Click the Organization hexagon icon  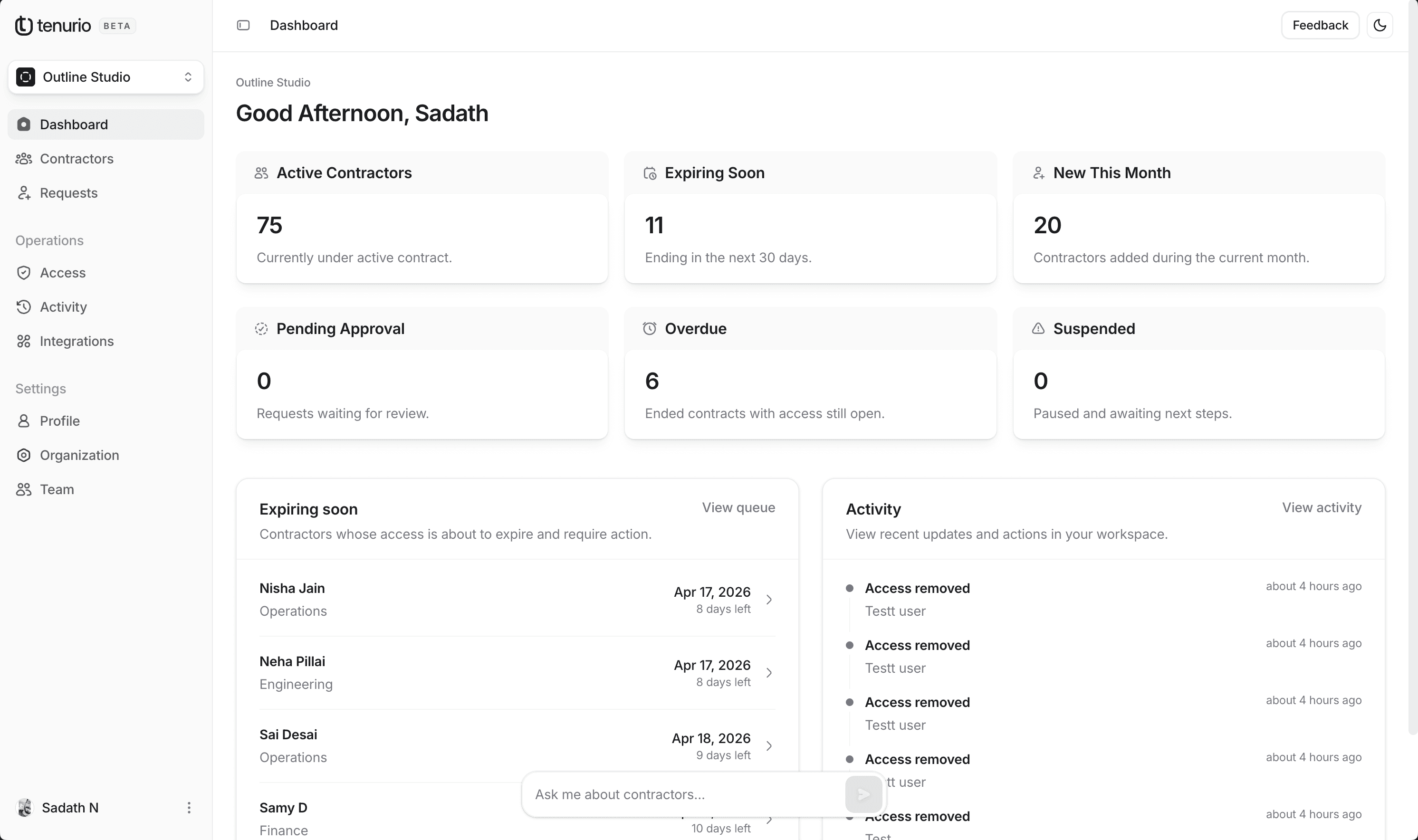(x=24, y=455)
